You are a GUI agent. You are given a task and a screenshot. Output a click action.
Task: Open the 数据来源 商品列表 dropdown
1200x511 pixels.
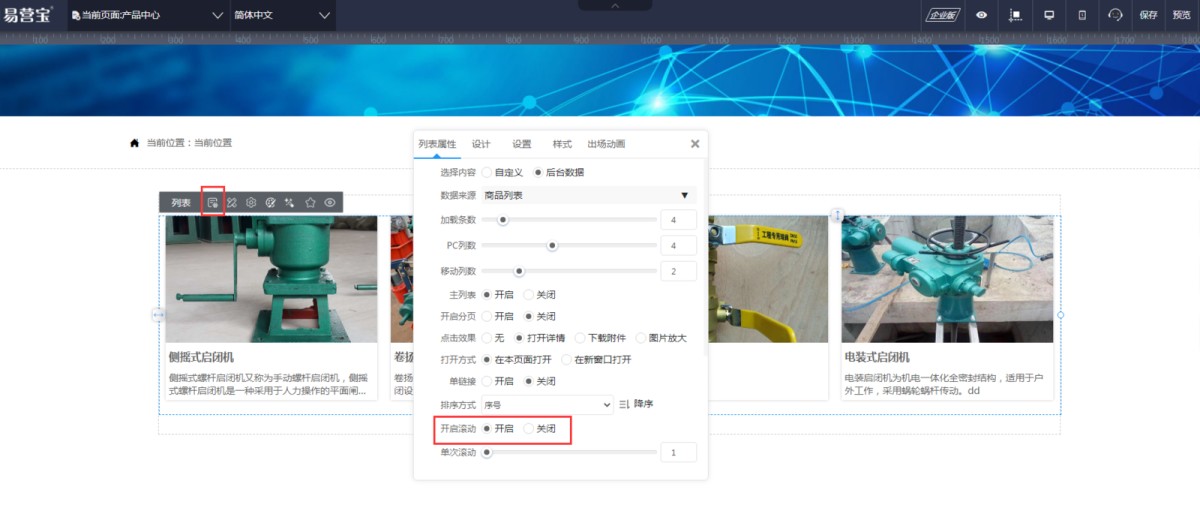588,195
